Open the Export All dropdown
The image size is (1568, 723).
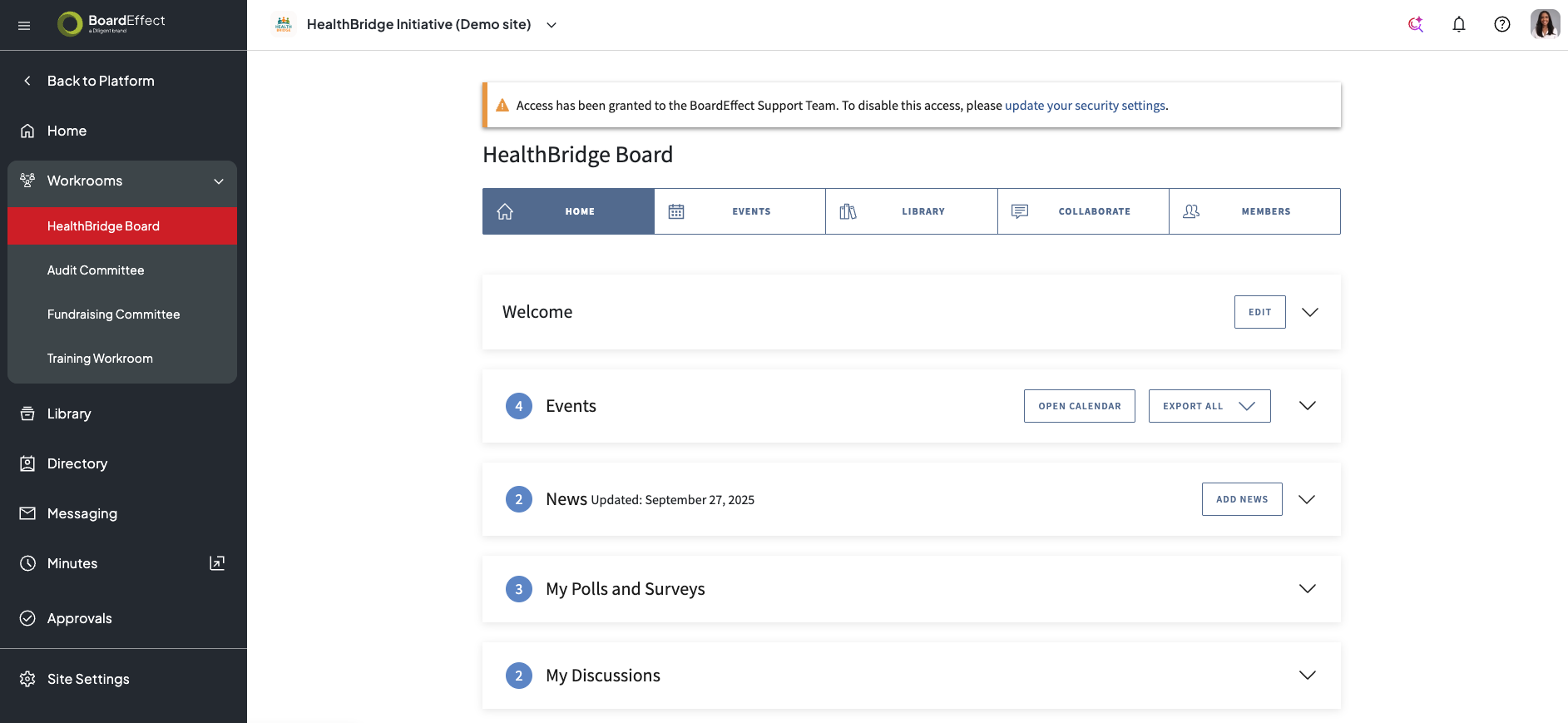tap(1209, 406)
